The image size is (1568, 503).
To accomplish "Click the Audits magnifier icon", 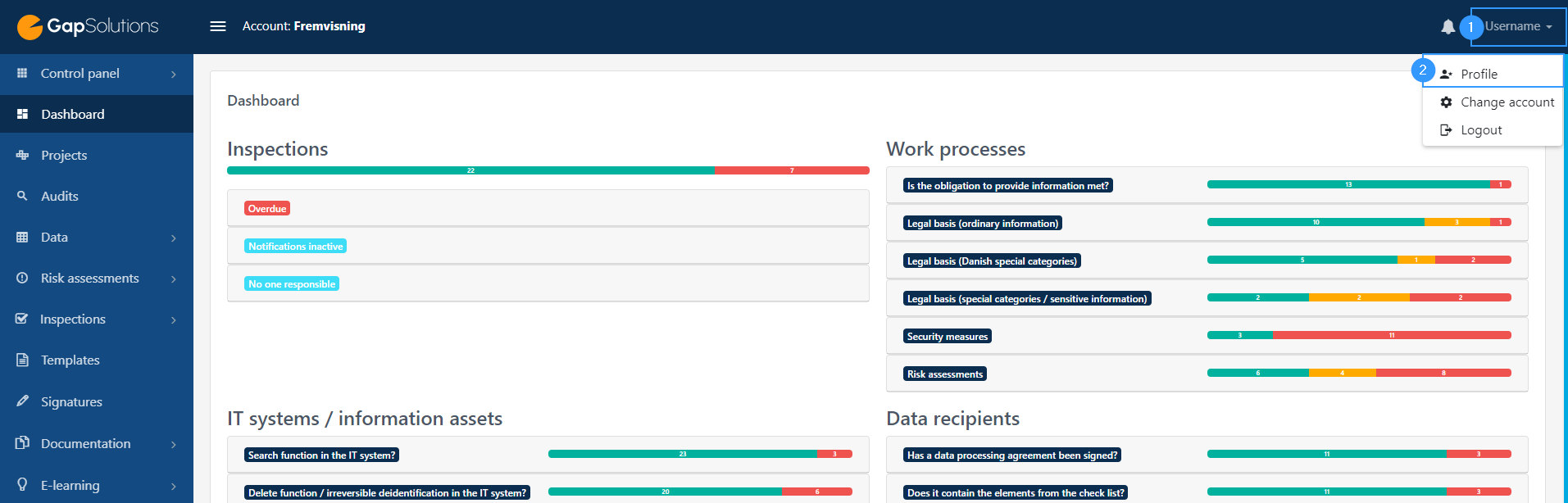I will click(x=22, y=196).
